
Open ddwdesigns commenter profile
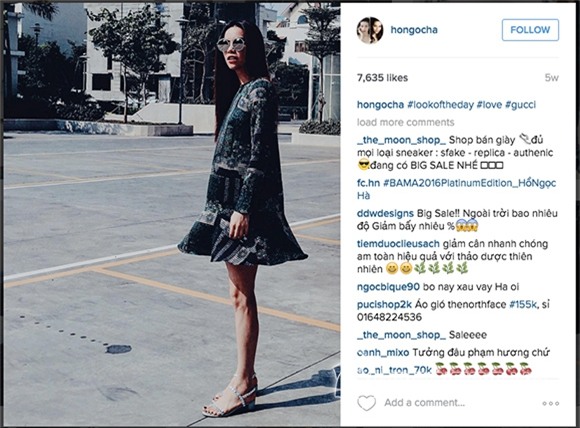385,213
